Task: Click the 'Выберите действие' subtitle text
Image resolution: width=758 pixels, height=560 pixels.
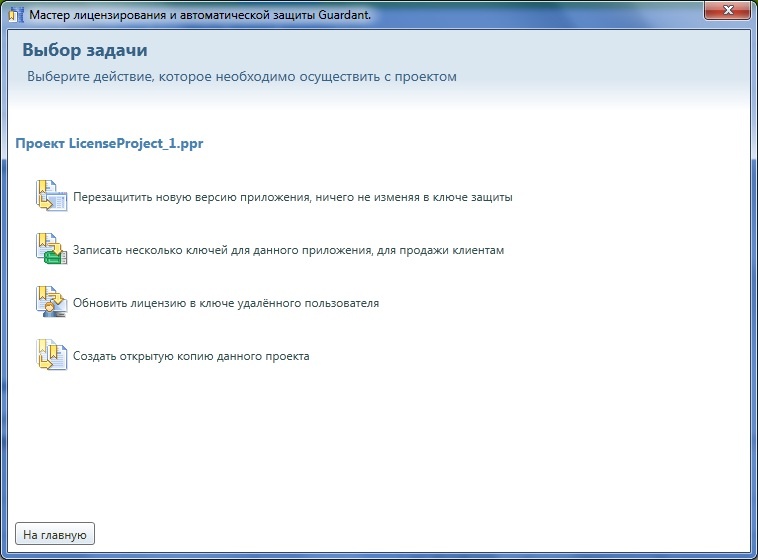Action: click(x=242, y=77)
